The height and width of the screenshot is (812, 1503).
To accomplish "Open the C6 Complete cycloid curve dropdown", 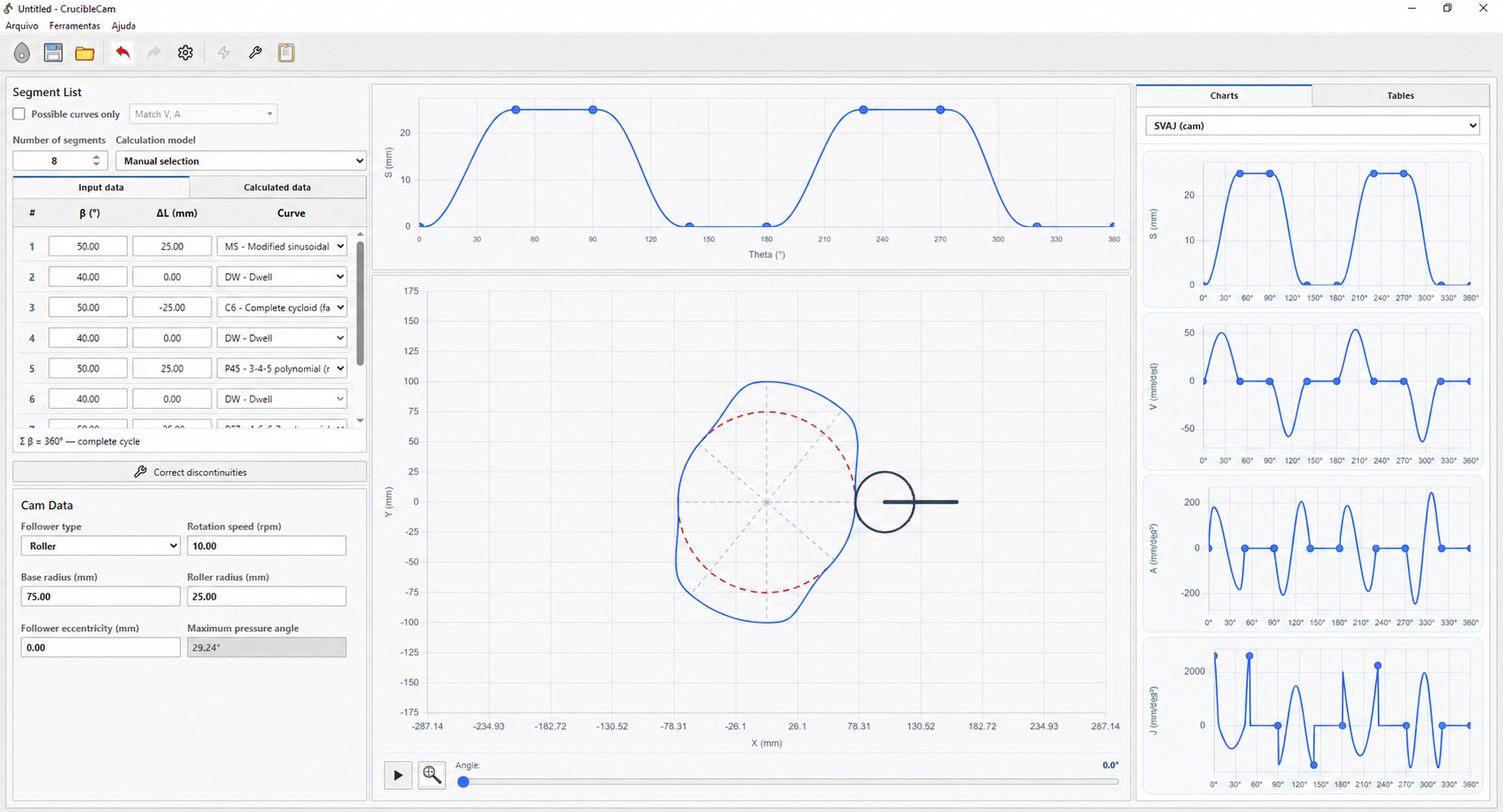I will pos(282,307).
